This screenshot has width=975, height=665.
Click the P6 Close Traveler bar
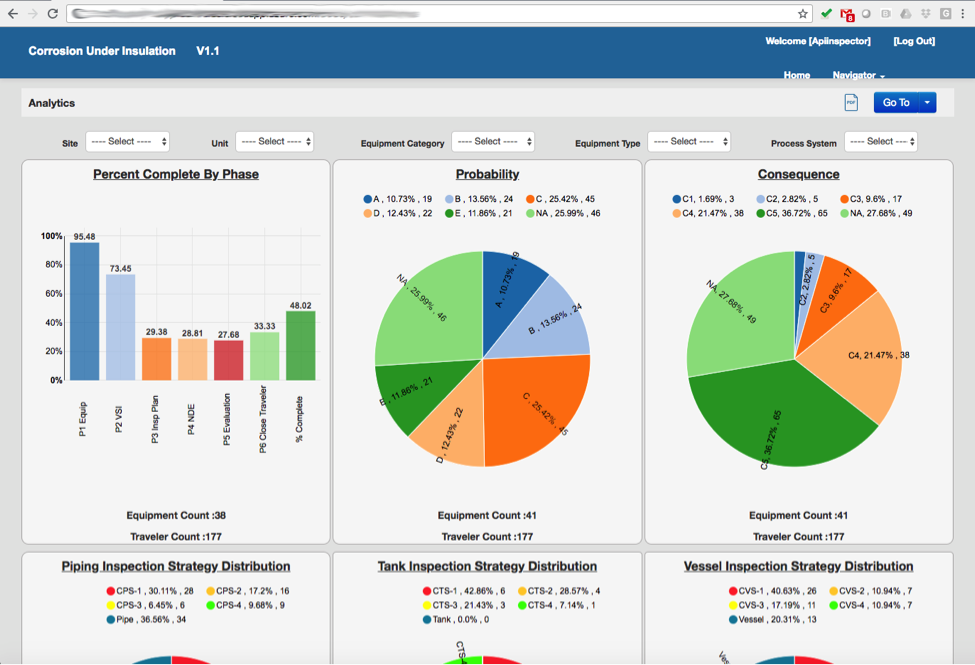tap(265, 356)
